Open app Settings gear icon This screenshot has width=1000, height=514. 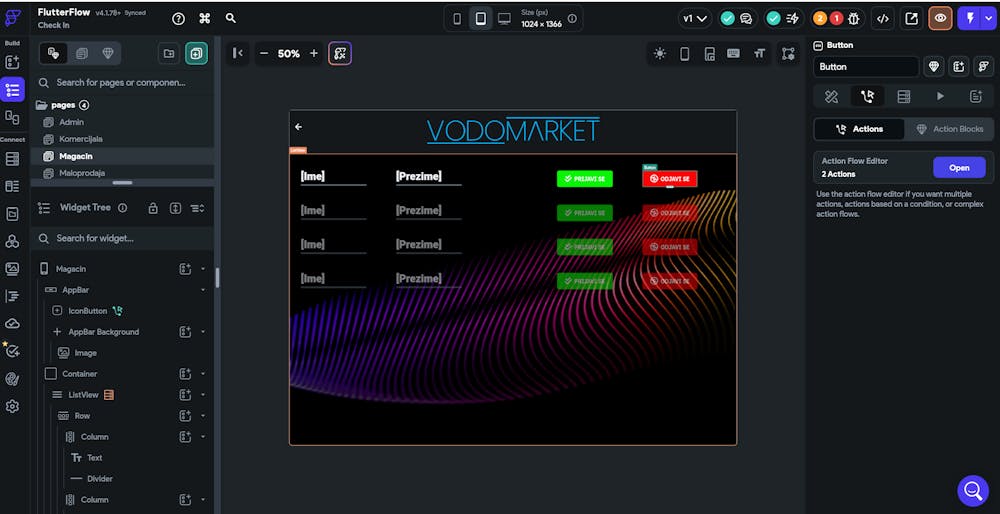pyautogui.click(x=12, y=406)
